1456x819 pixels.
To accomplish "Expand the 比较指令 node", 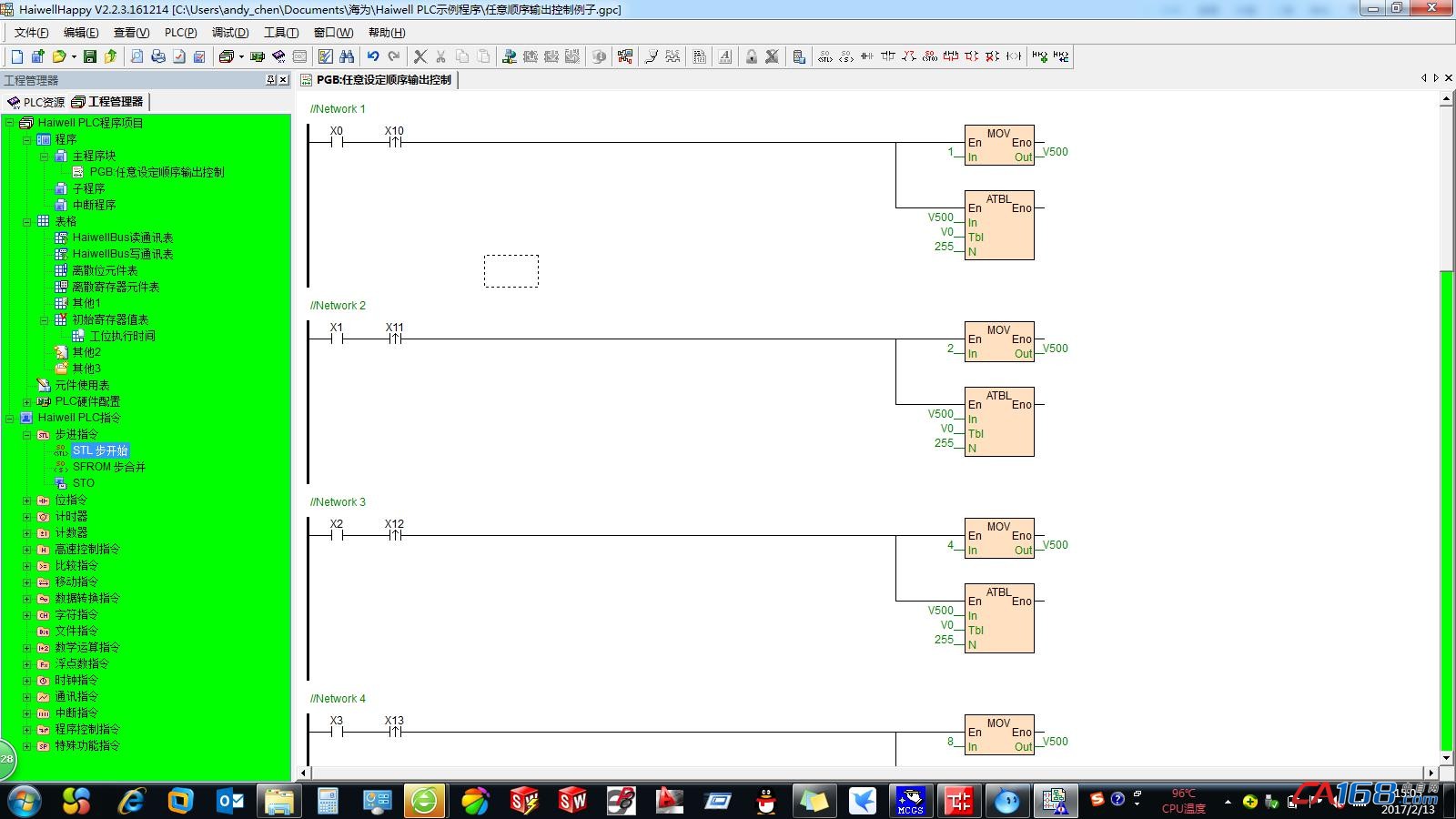I will pos(27,565).
